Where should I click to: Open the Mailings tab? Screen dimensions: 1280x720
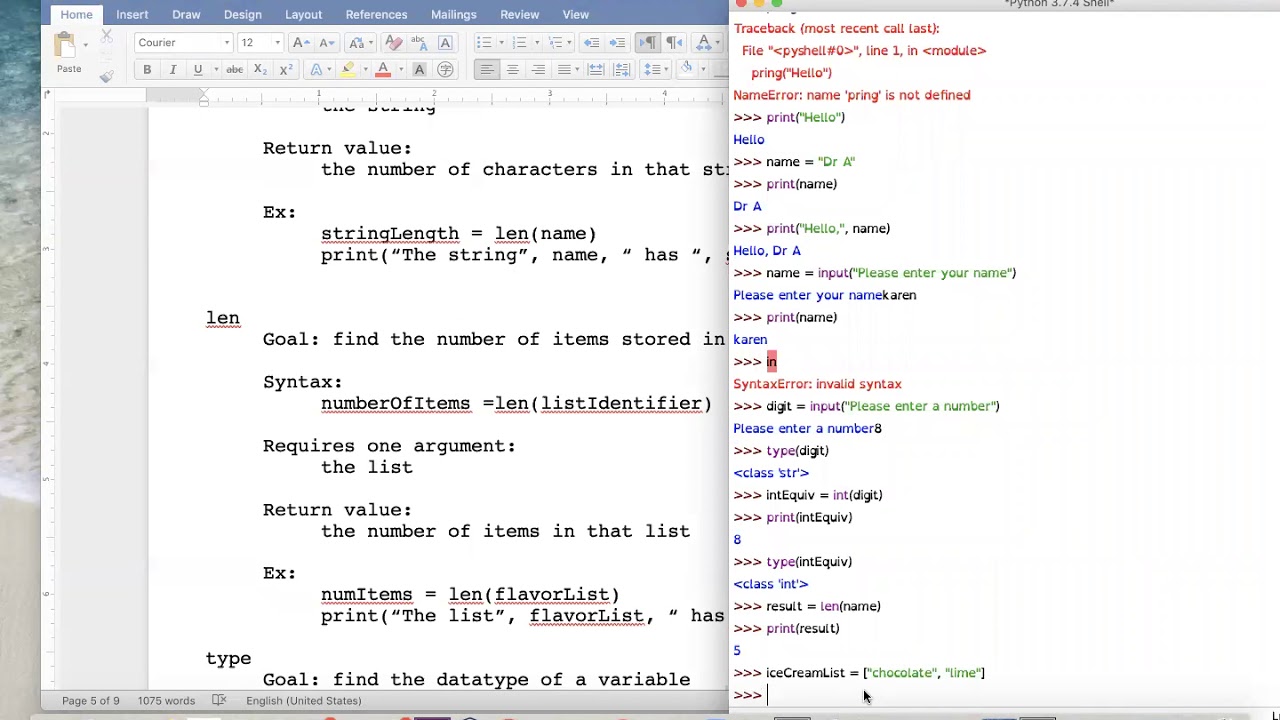point(453,14)
